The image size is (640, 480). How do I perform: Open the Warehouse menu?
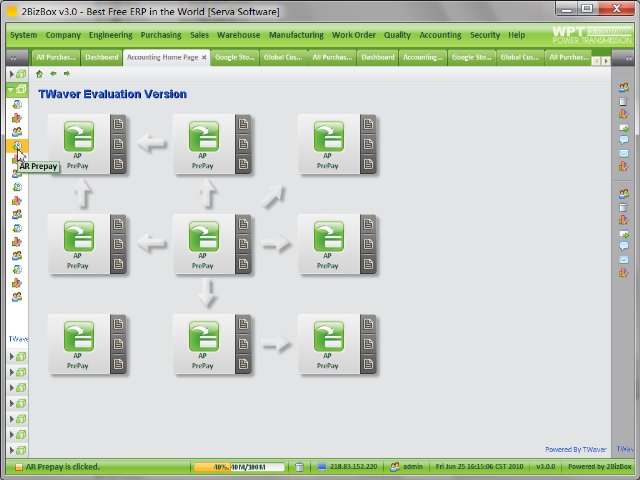tap(238, 35)
